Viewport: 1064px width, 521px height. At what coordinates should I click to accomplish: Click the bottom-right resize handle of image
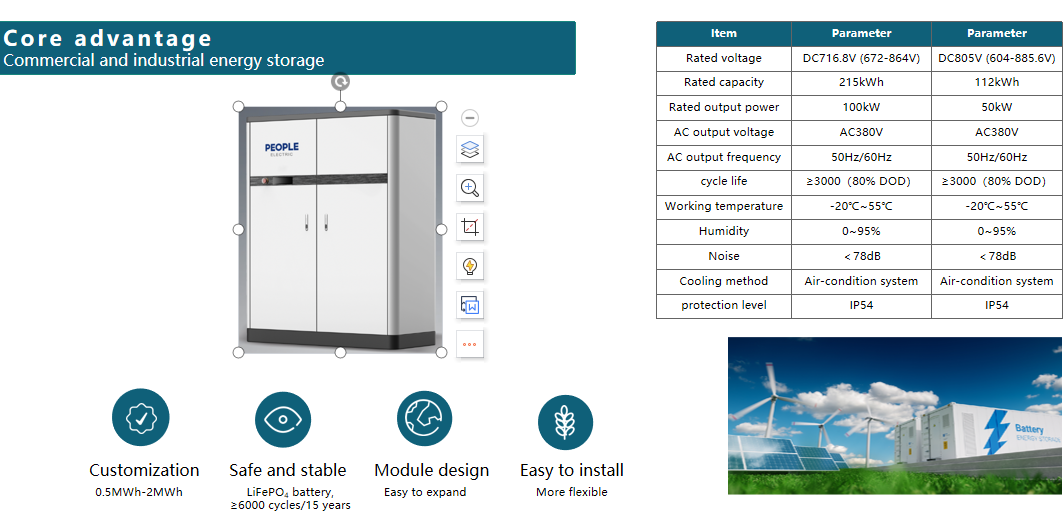click(x=441, y=352)
